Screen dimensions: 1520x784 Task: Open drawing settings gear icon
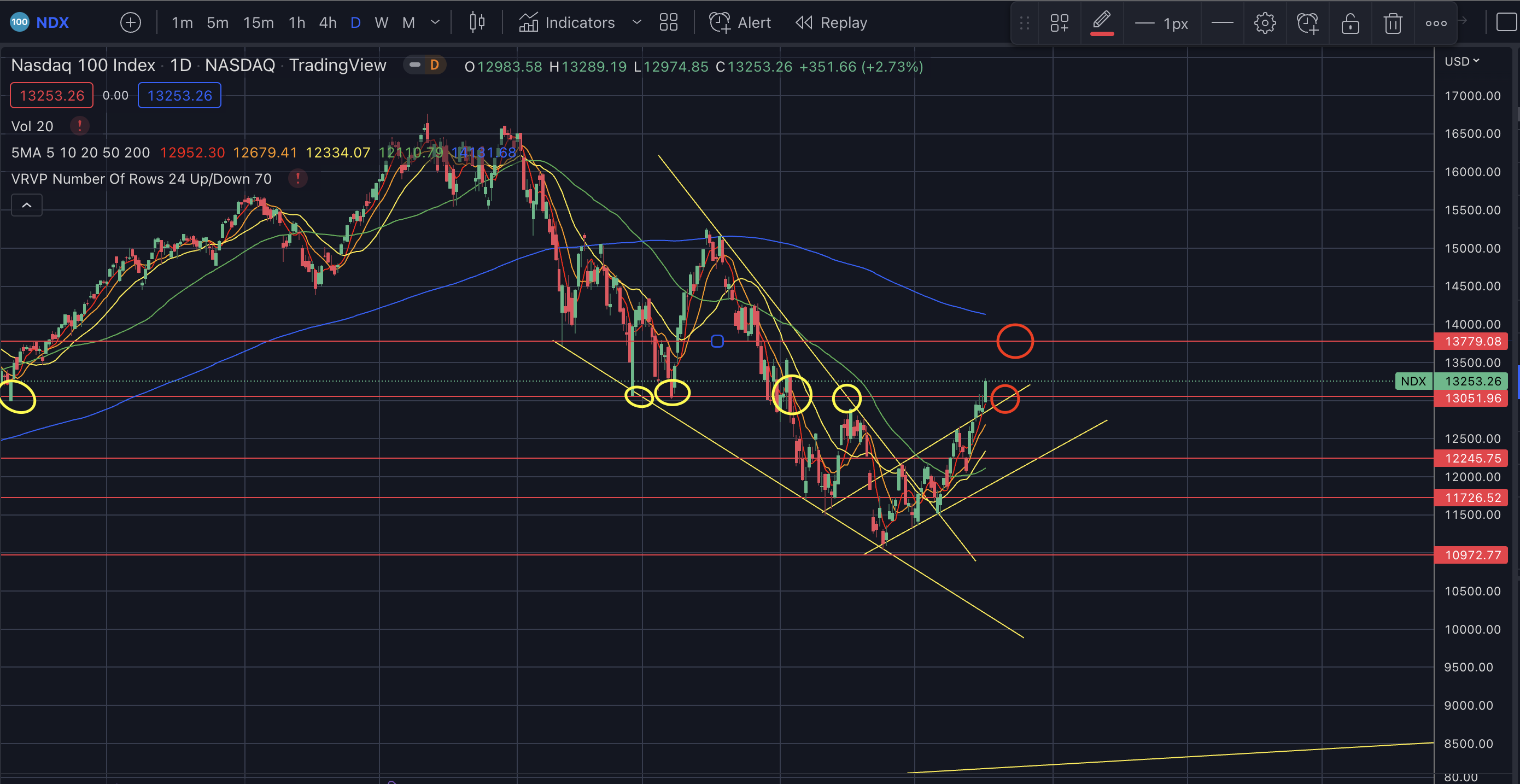pyautogui.click(x=1265, y=24)
